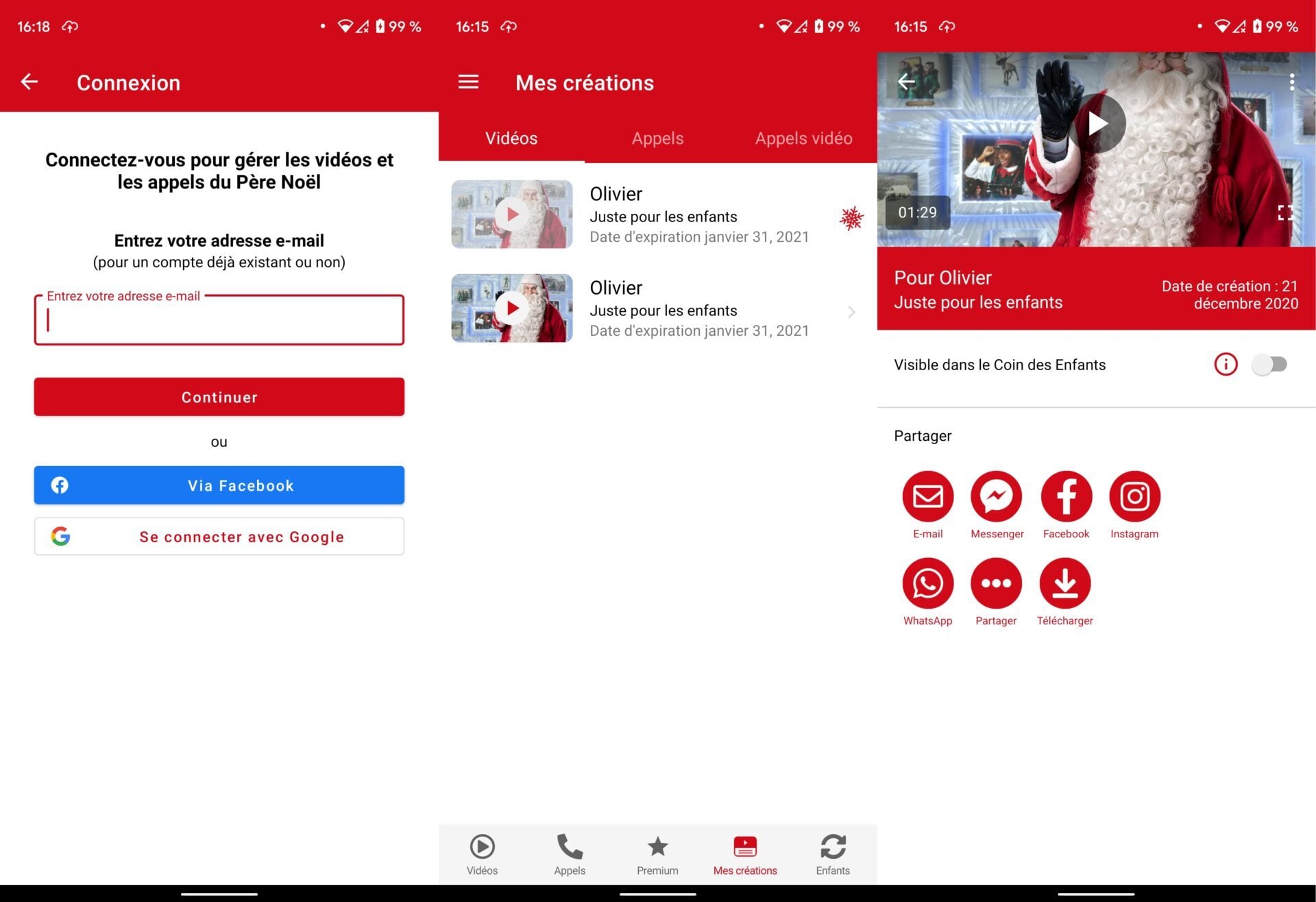Open the three-dot video options menu

coord(1291,82)
